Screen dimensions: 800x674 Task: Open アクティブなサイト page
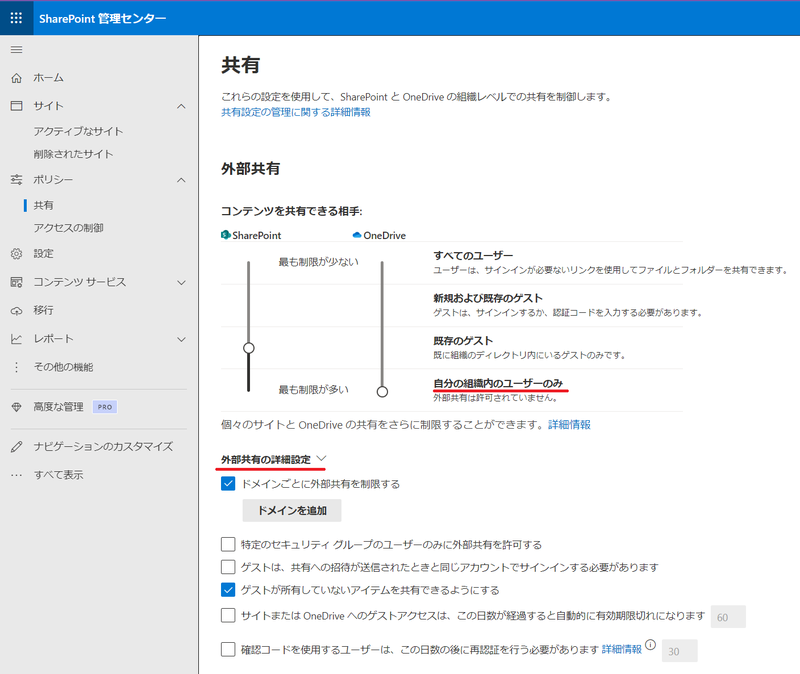78,132
